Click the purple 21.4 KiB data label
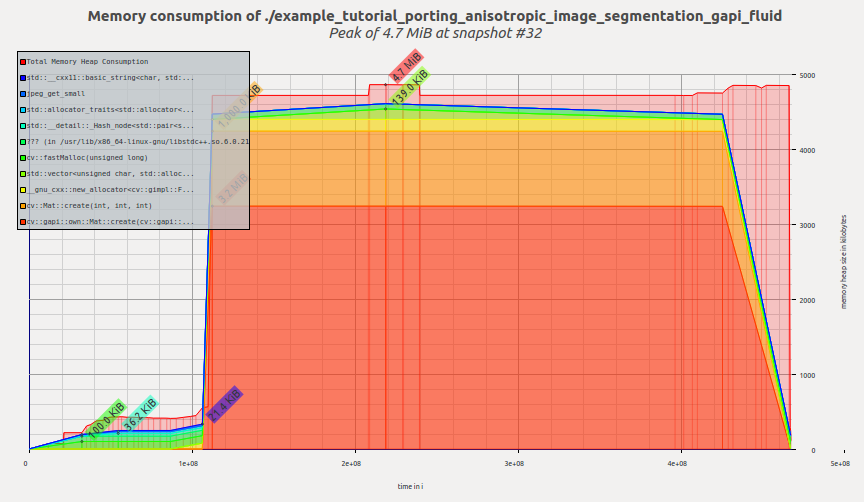Image resolution: width=864 pixels, height=502 pixels. point(224,403)
